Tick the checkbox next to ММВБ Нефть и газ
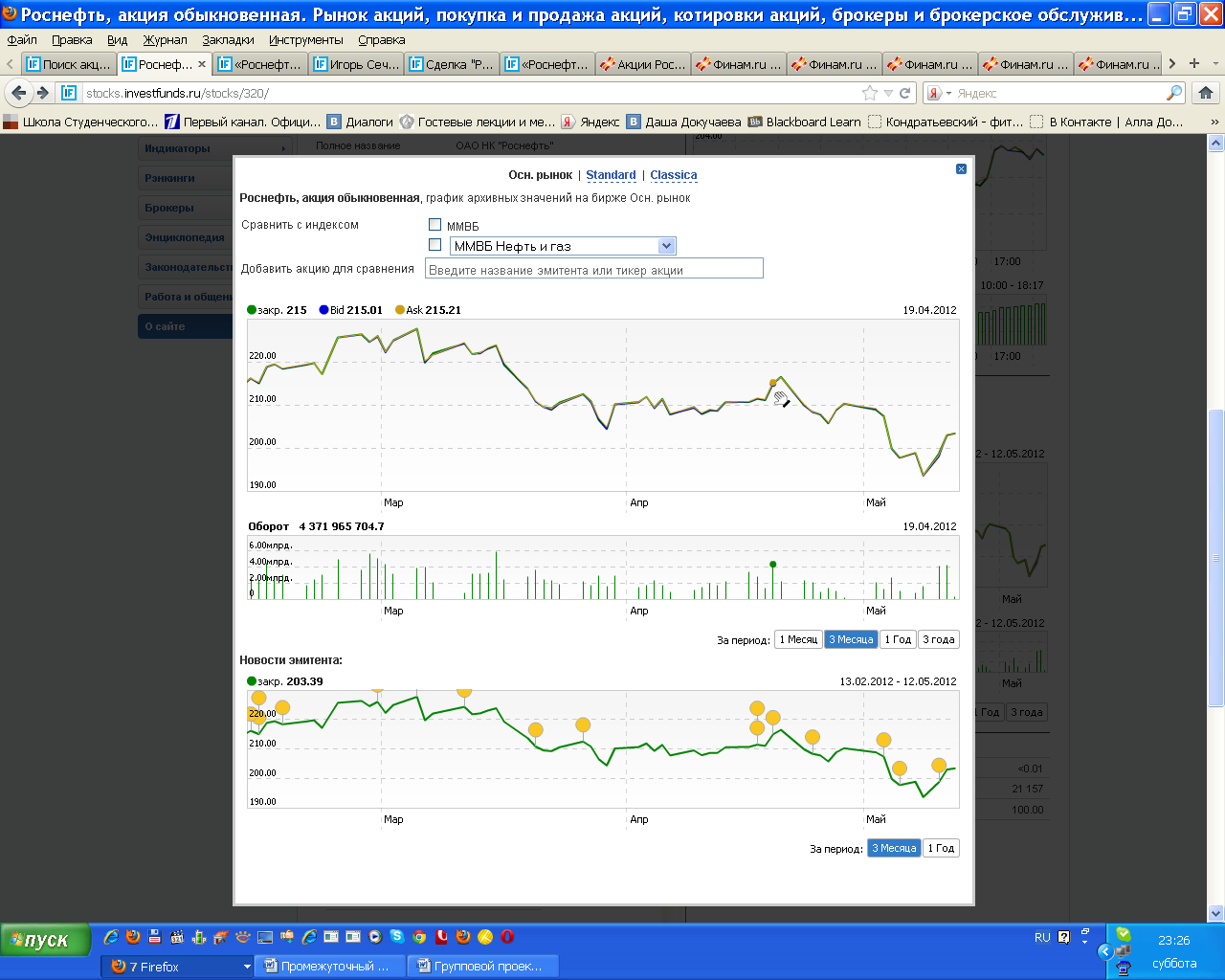Image resolution: width=1225 pixels, height=980 pixels. click(434, 245)
